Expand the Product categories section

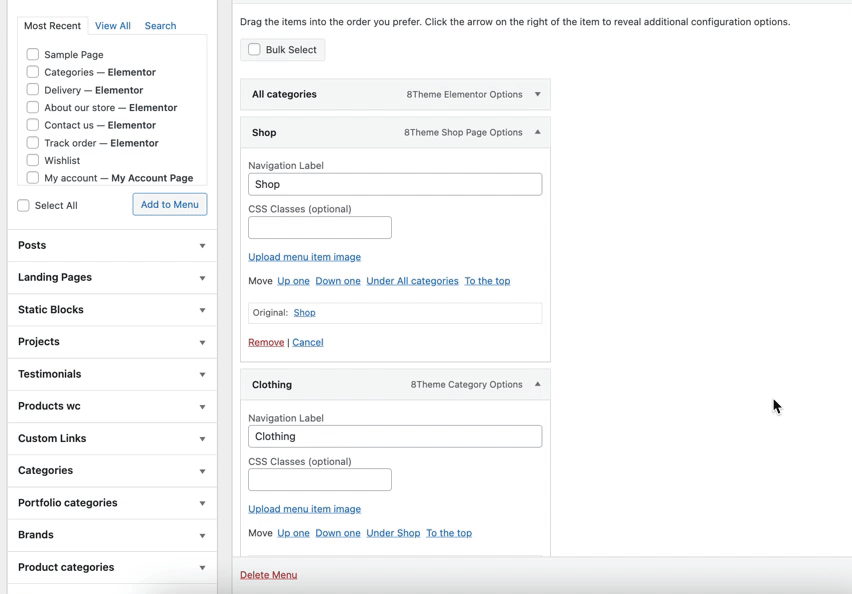tap(202, 568)
